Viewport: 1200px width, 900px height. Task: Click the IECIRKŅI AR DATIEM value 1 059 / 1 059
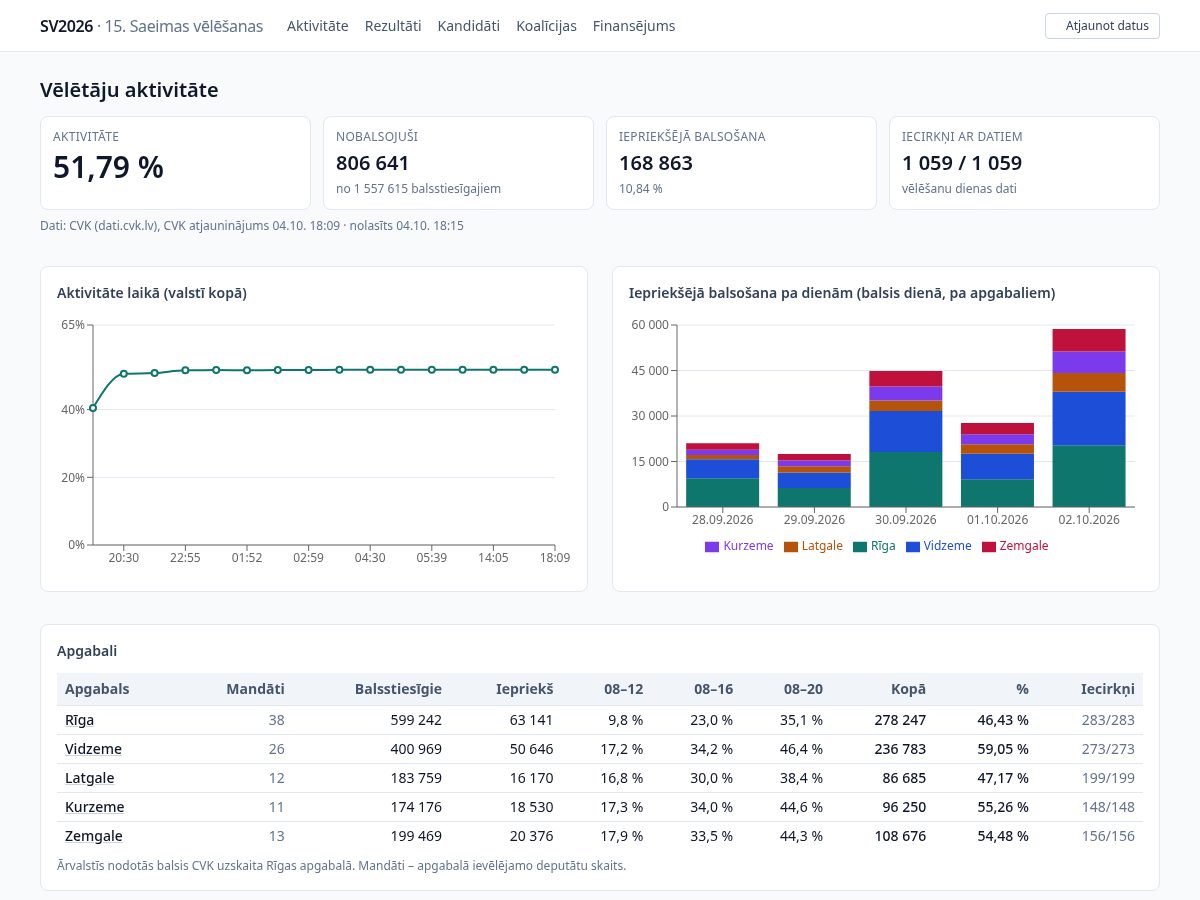tap(962, 163)
